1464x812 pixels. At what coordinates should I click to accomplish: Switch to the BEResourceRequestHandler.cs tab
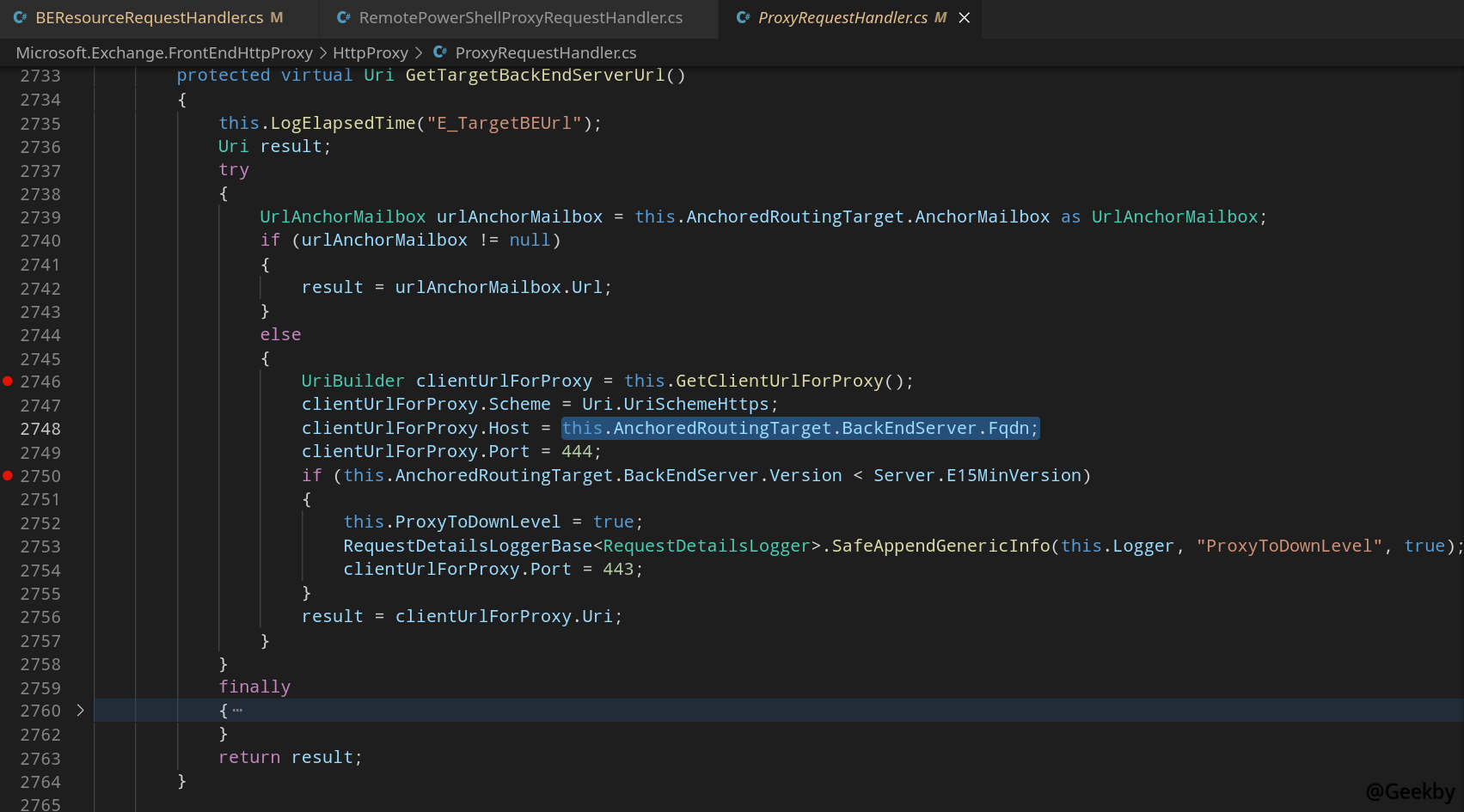(x=149, y=17)
